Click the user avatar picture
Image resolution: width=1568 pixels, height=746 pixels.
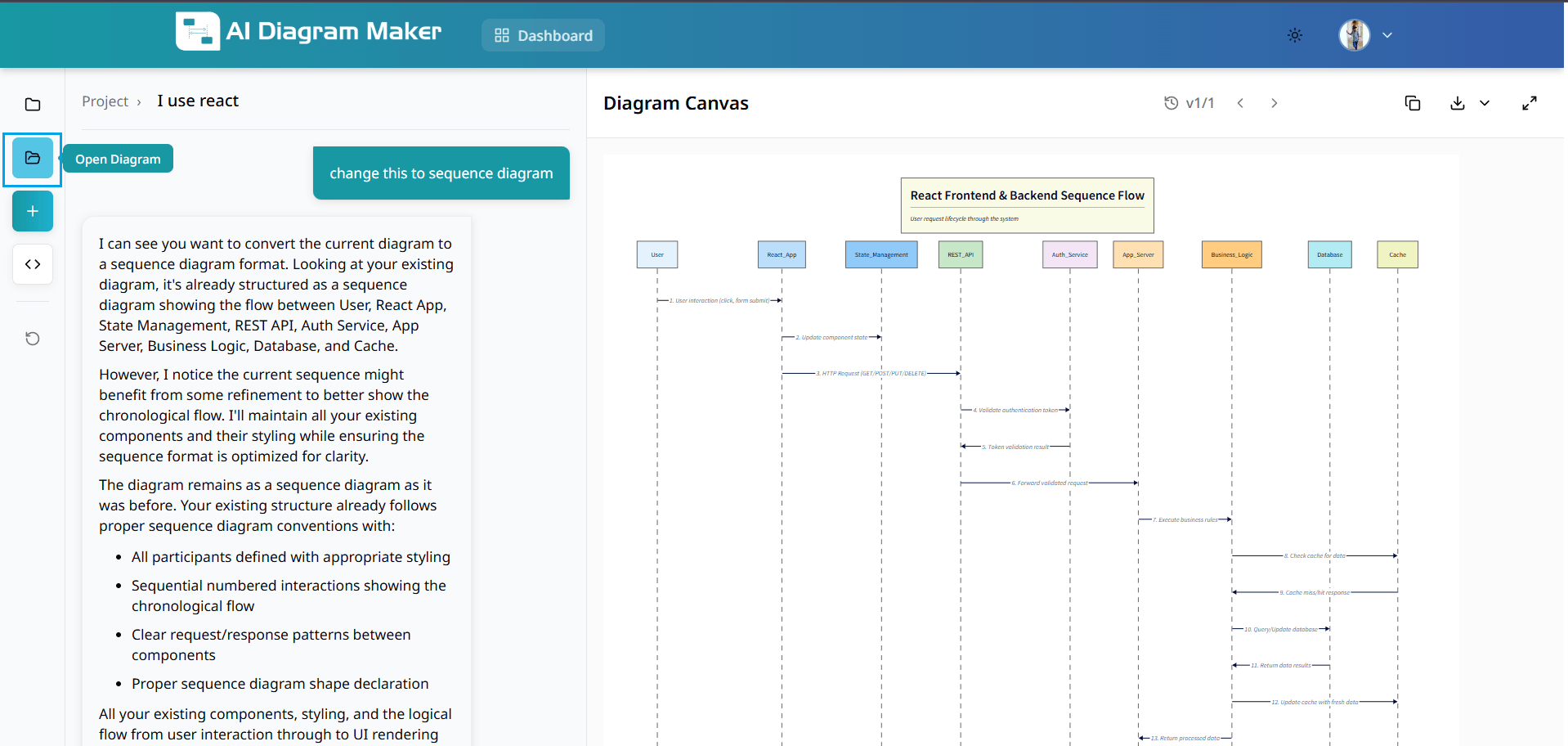[x=1354, y=35]
